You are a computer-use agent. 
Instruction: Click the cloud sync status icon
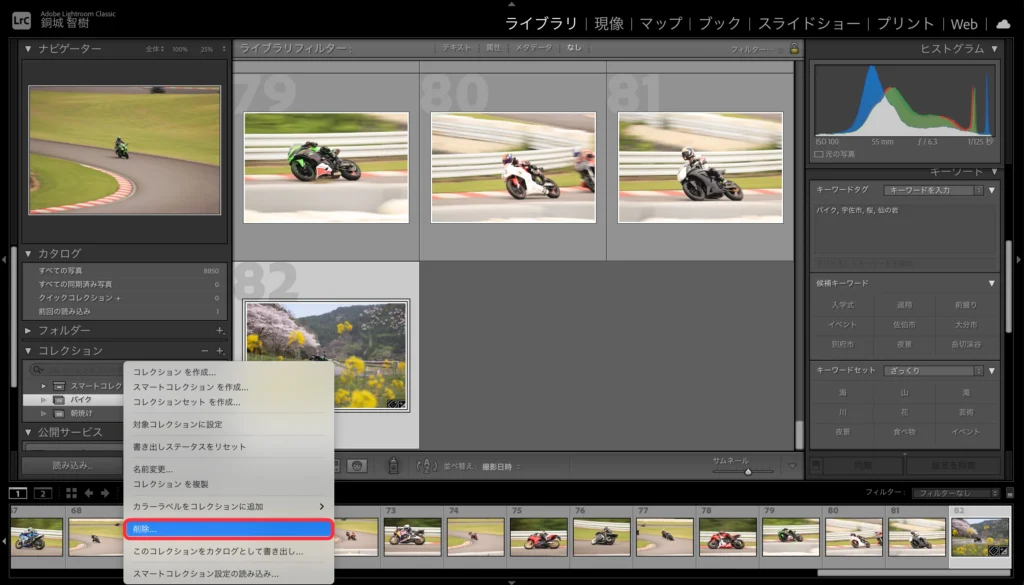(1003, 23)
